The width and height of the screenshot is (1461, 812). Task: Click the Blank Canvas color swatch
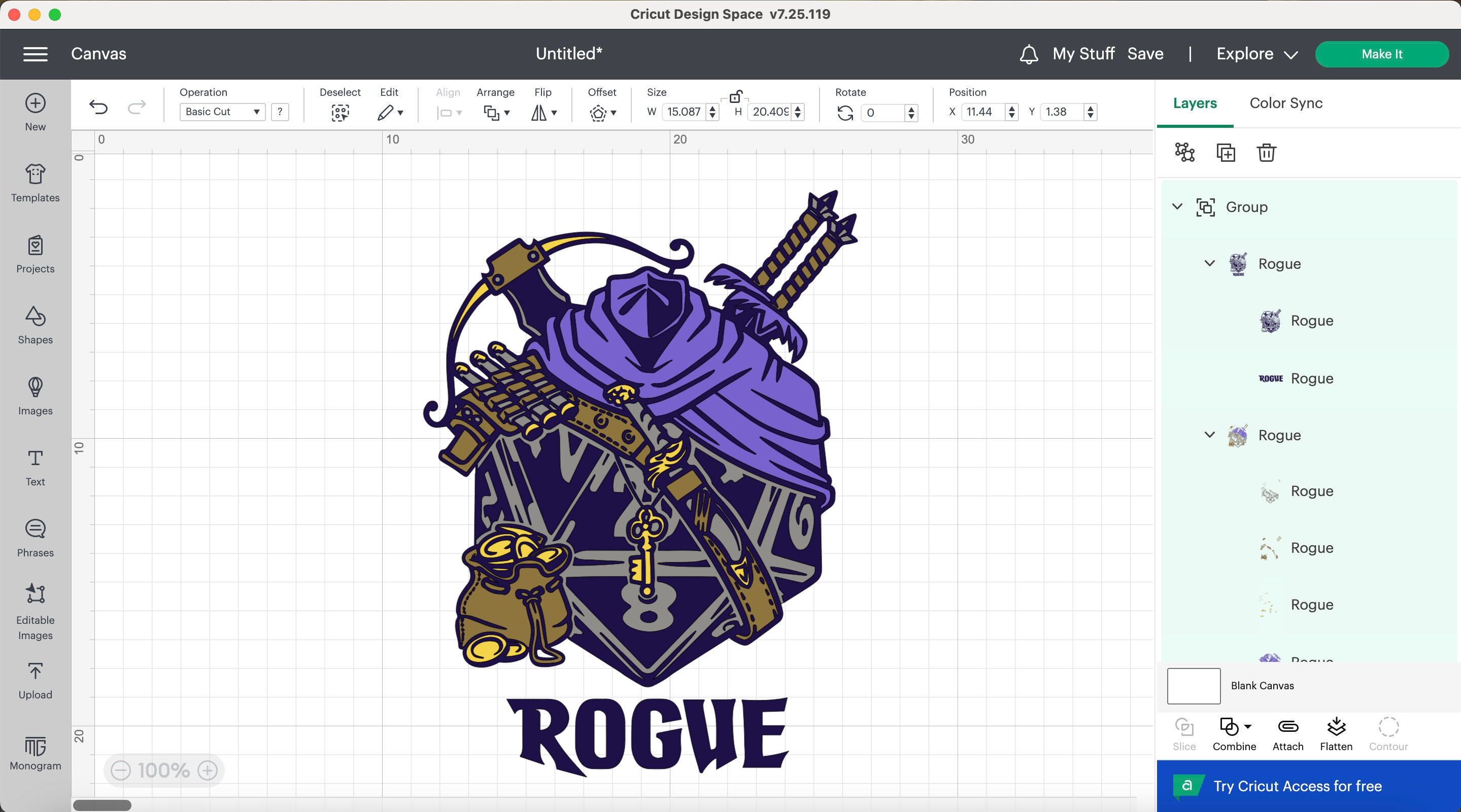click(x=1193, y=686)
